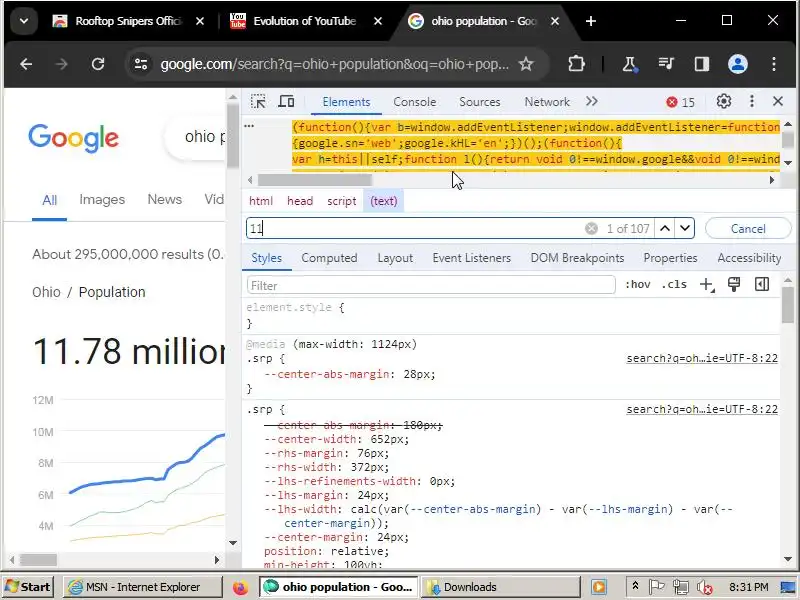The image size is (800, 600).
Task: Toggle common rendering emulations brush icon
Action: pos(734,285)
